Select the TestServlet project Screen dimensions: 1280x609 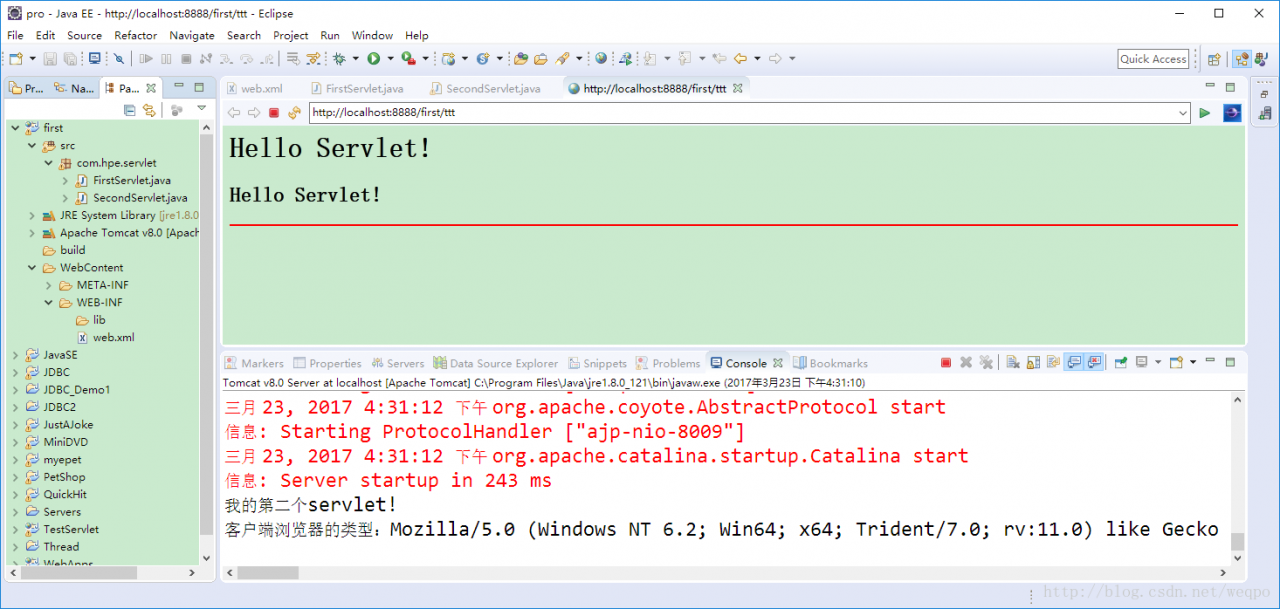click(62, 529)
